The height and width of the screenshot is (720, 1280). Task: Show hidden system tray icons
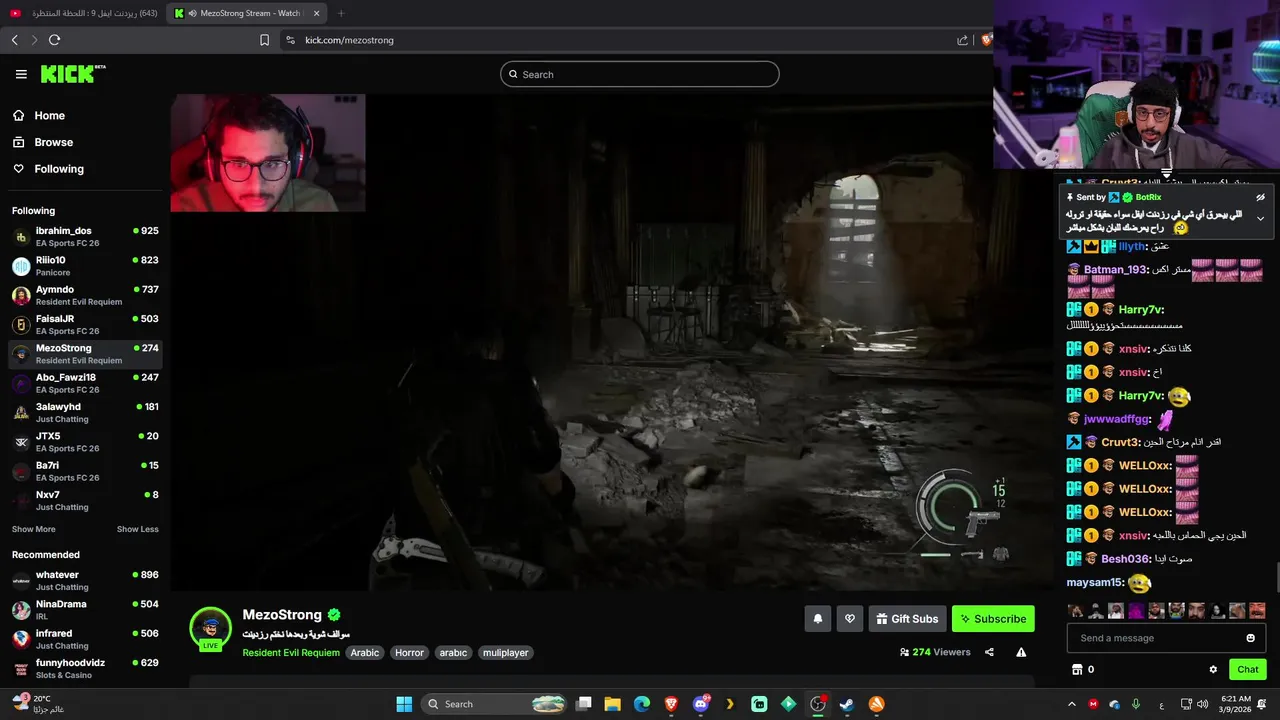[1071, 704]
